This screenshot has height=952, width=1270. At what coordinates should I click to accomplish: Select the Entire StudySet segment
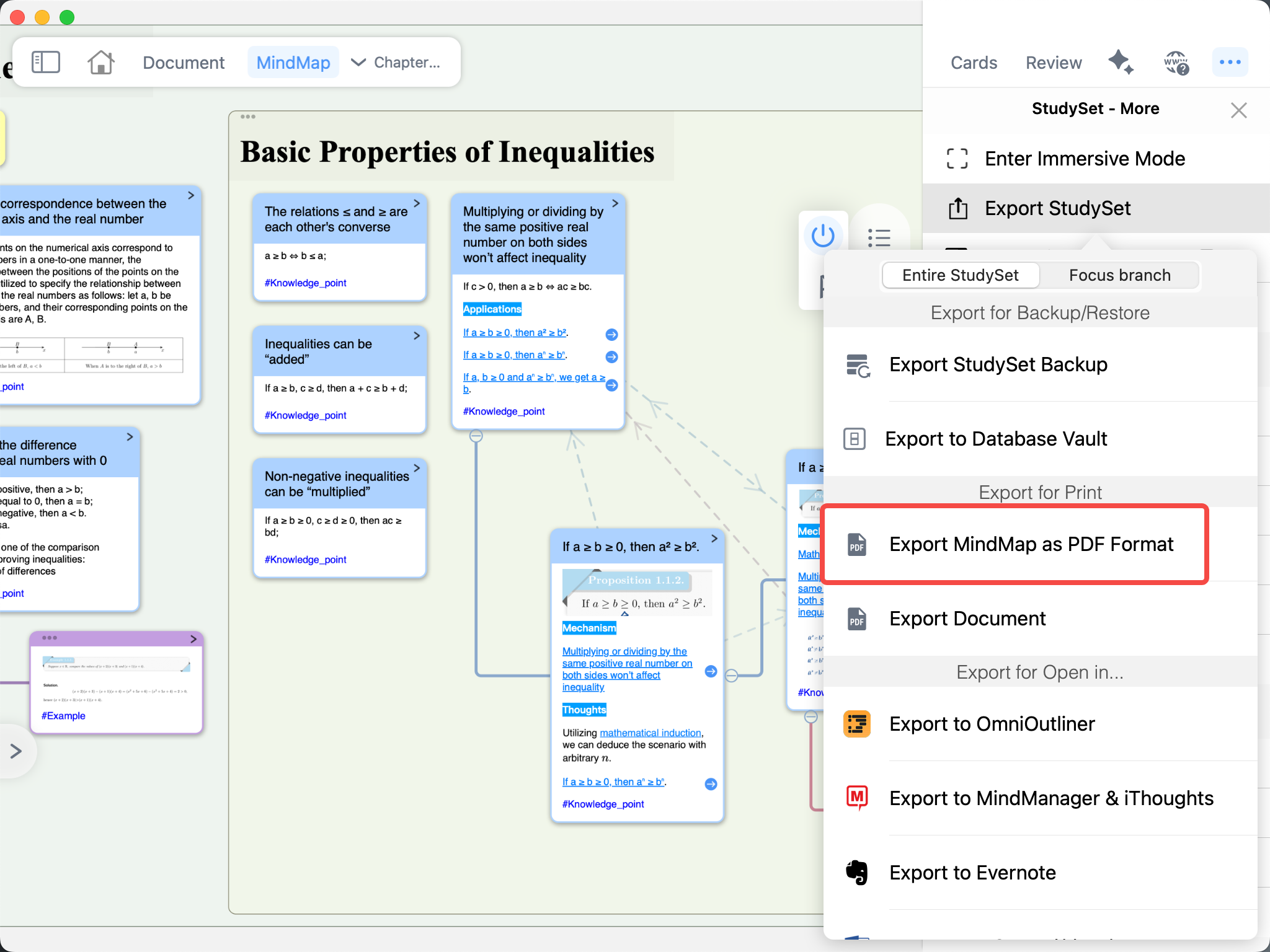pyautogui.click(x=961, y=275)
